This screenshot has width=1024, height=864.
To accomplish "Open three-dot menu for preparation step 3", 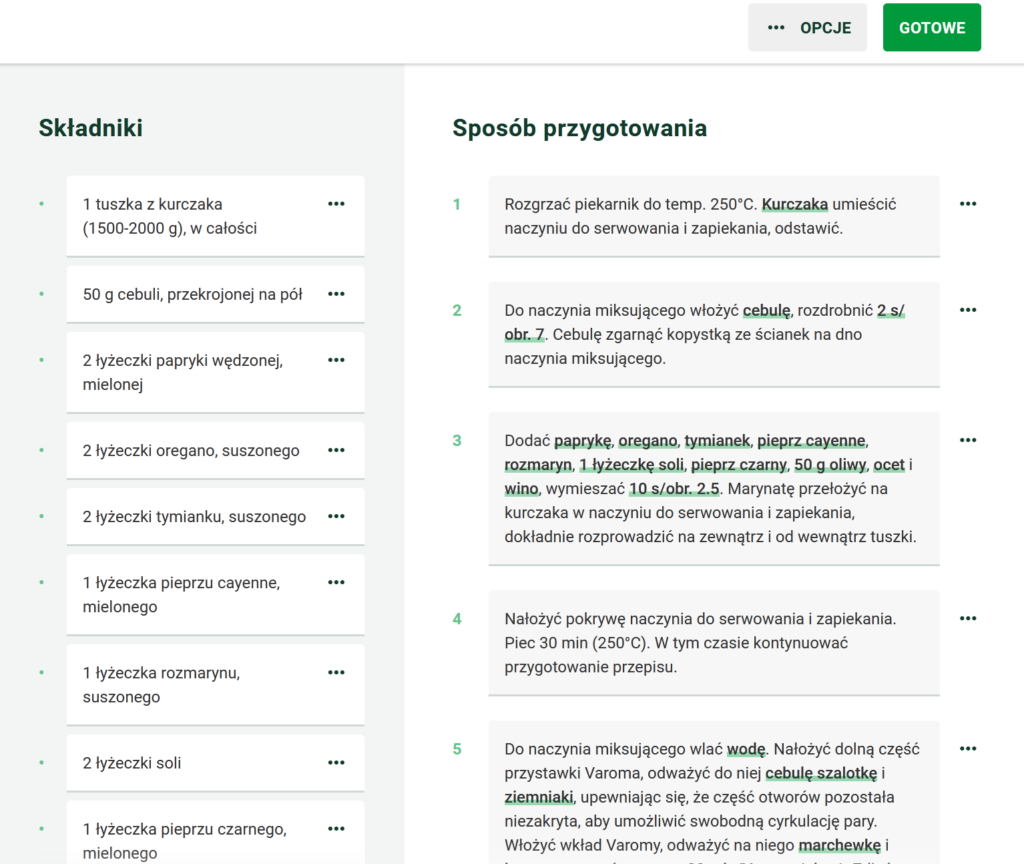I will click(967, 440).
